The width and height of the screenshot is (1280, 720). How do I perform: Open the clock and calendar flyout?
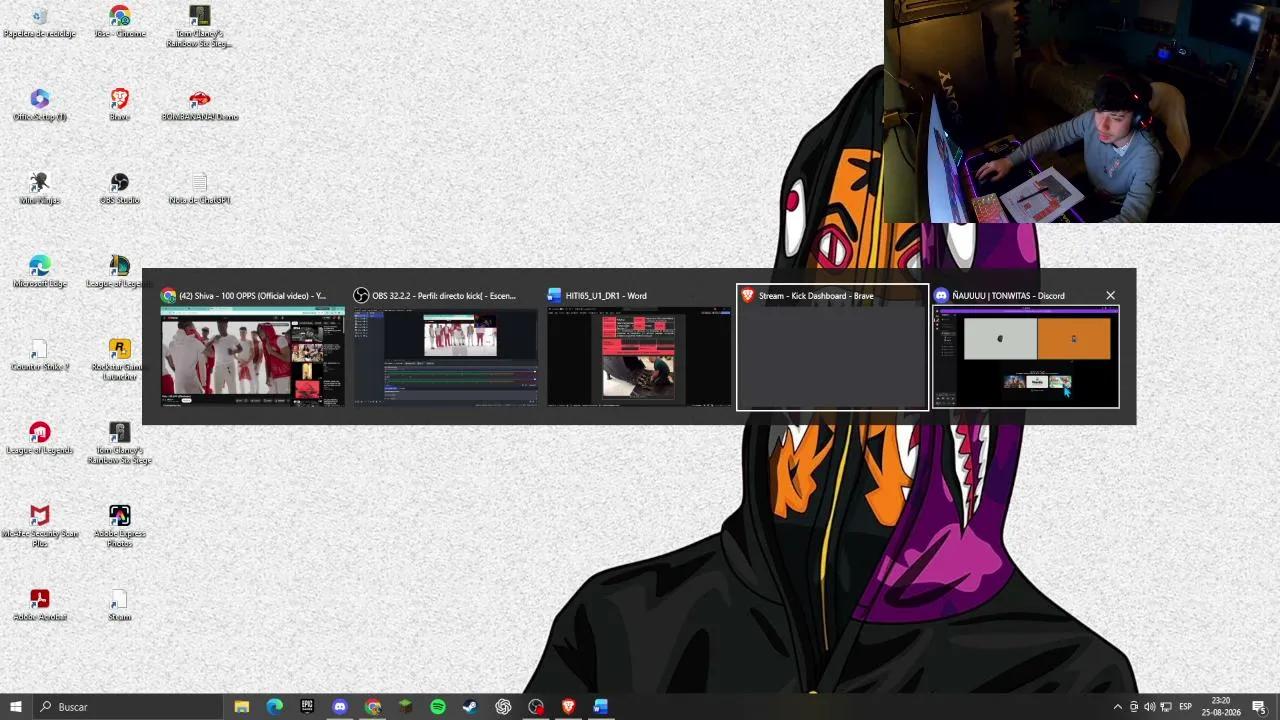click(x=1221, y=707)
